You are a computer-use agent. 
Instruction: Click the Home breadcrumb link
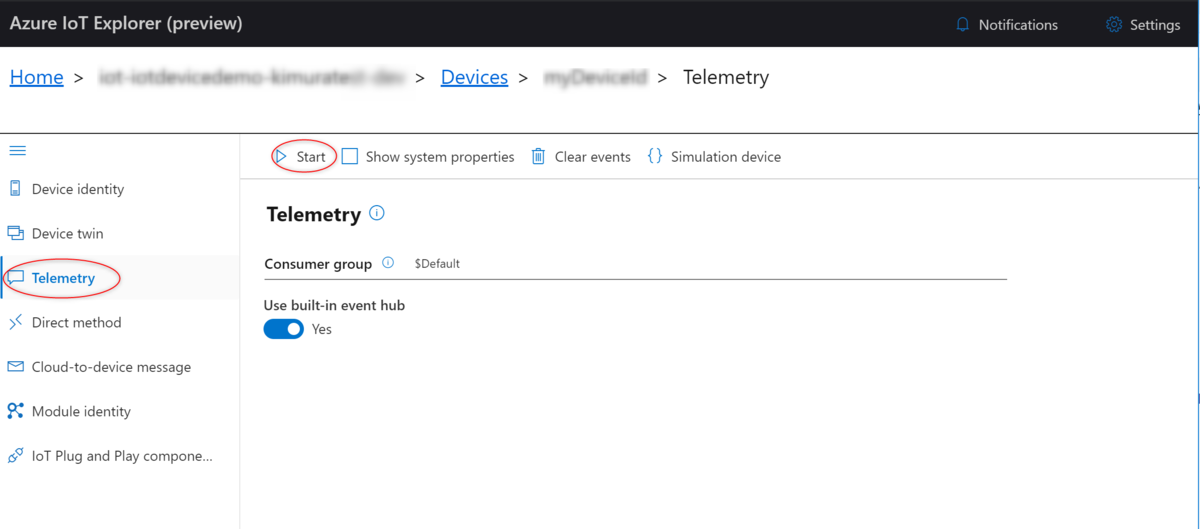[37, 77]
